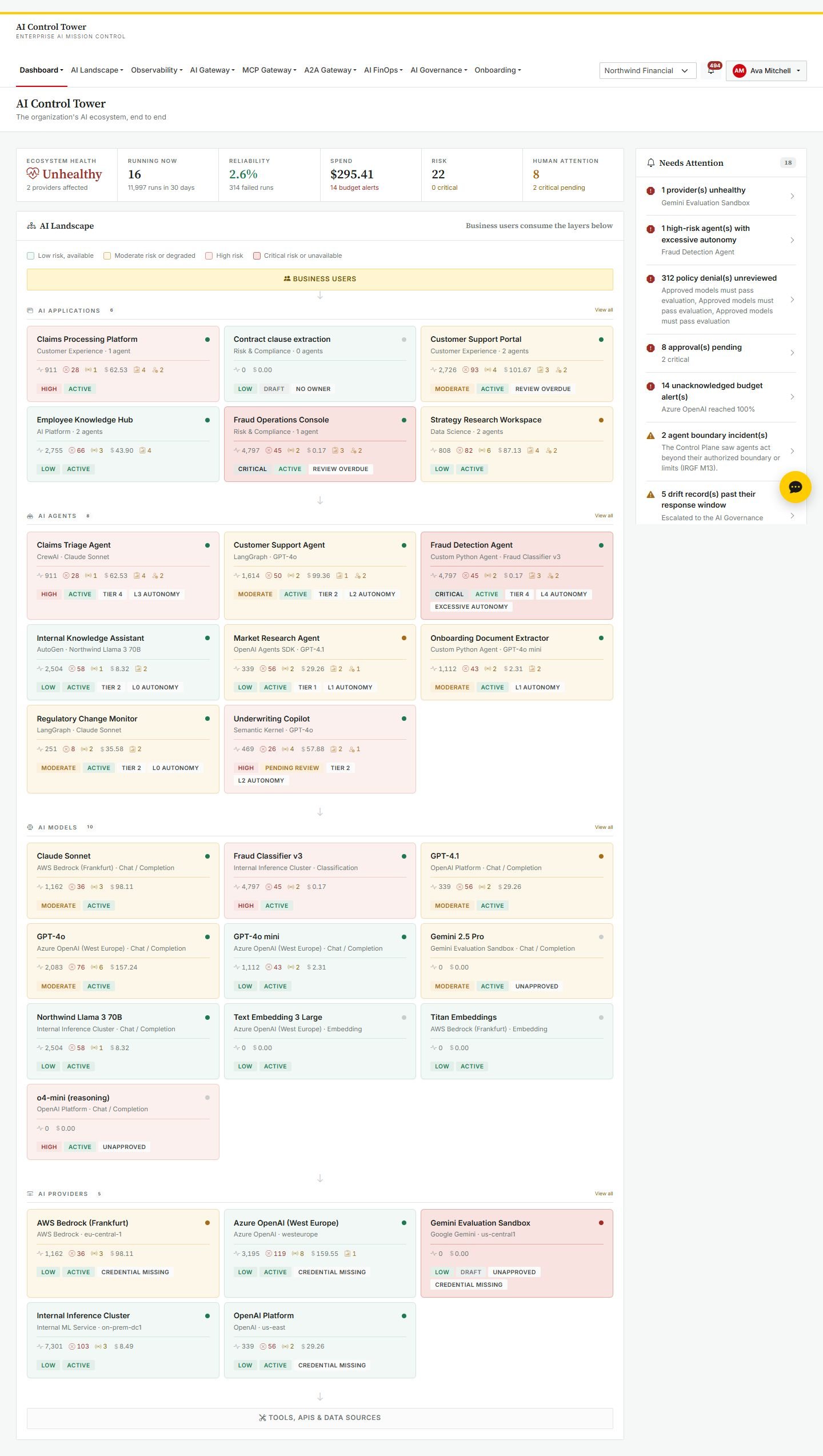Viewport: 823px width, 1456px height.
Task: Click the Tools, APIs & Data Sources wrench icon
Action: pyautogui.click(x=263, y=1418)
